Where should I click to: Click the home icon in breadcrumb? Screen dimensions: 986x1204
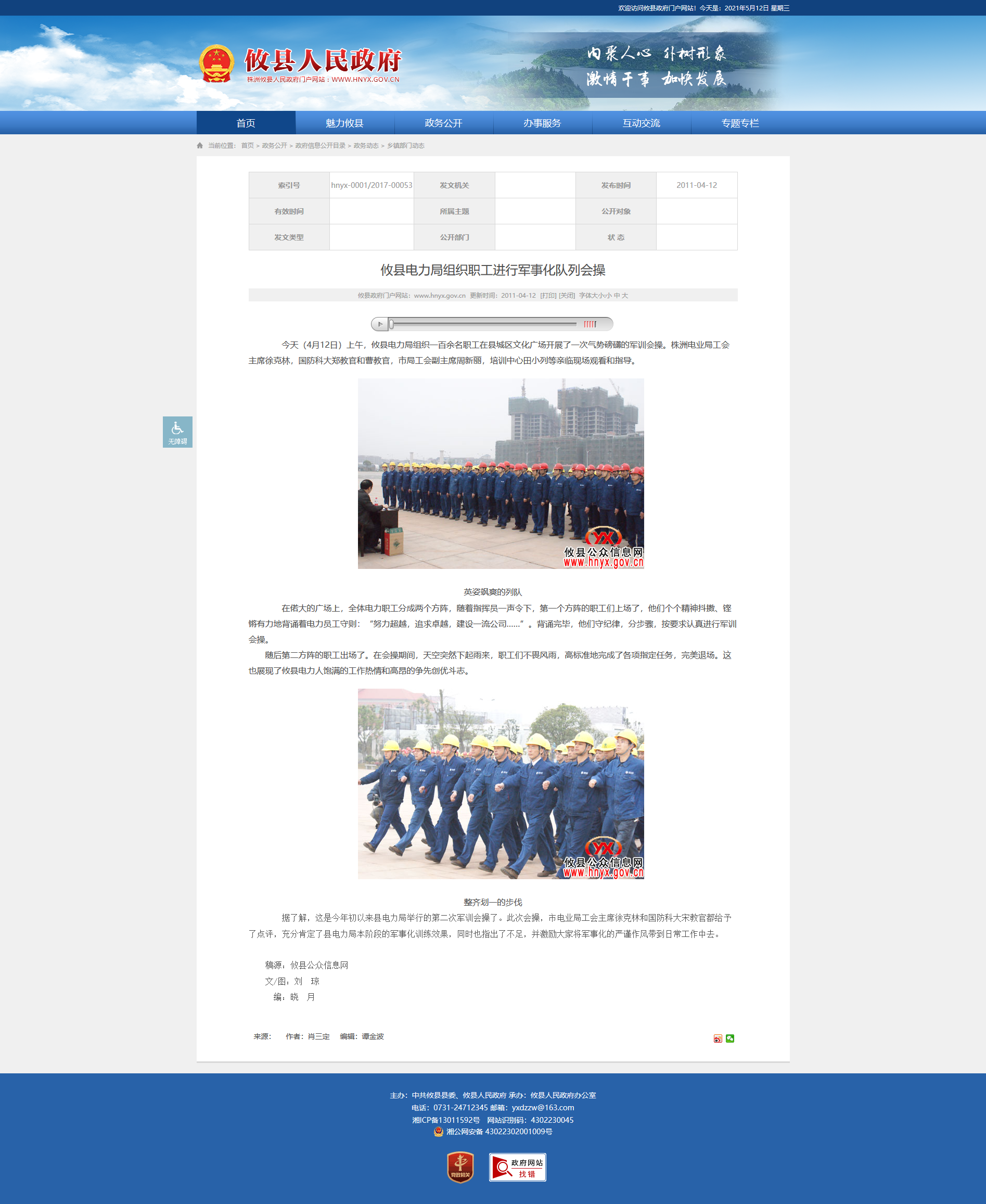[x=200, y=145]
